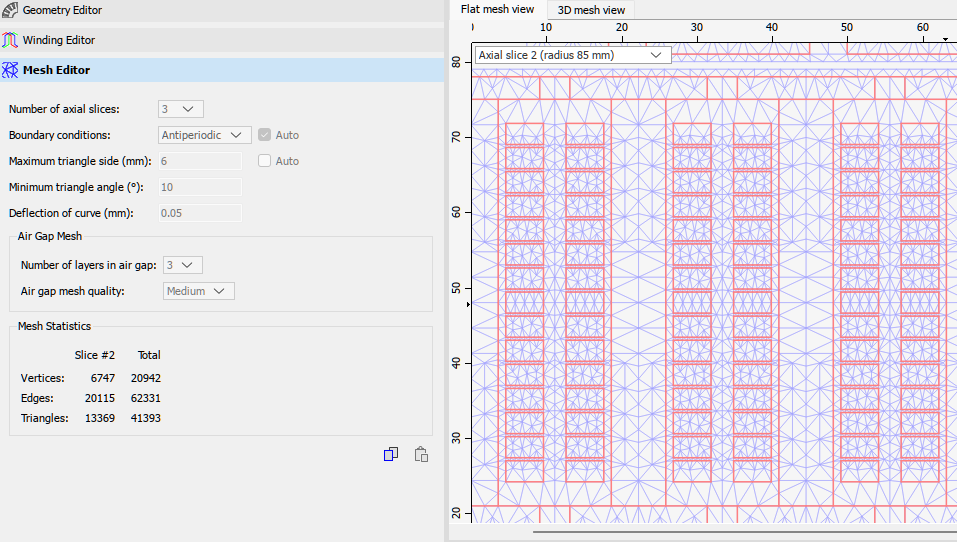Open the Axial slice 2 selector dropdown
This screenshot has width=957, height=542.
pos(573,55)
